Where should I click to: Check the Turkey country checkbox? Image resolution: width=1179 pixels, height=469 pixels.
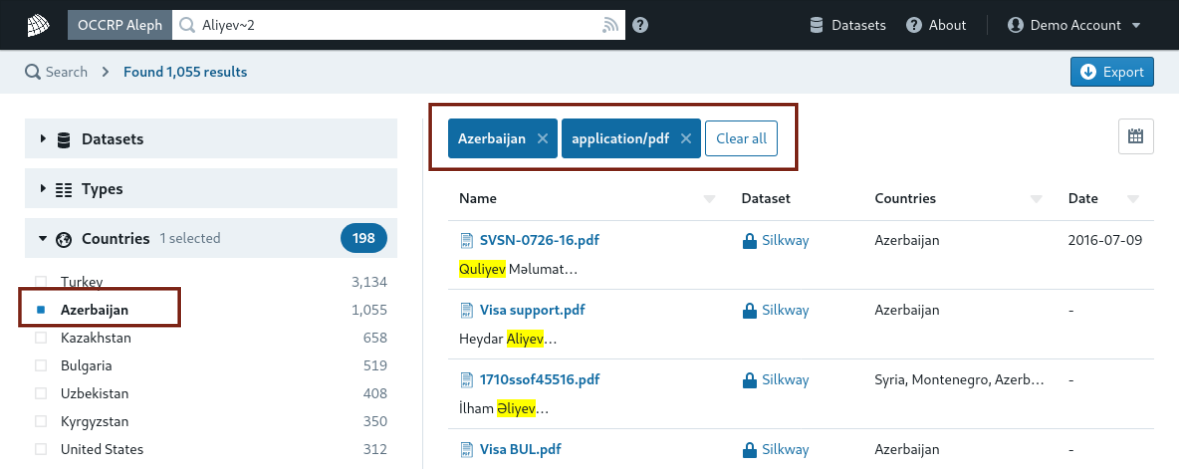click(x=41, y=282)
